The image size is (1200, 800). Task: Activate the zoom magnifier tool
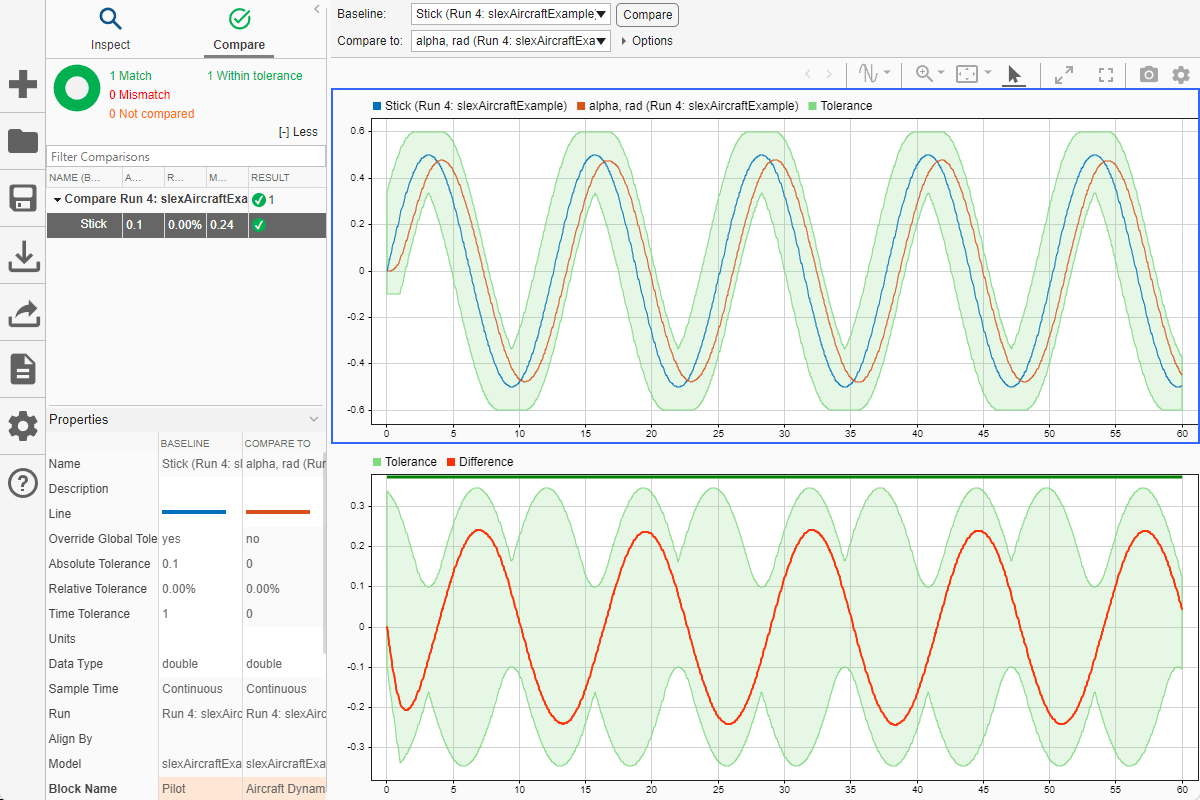(921, 74)
